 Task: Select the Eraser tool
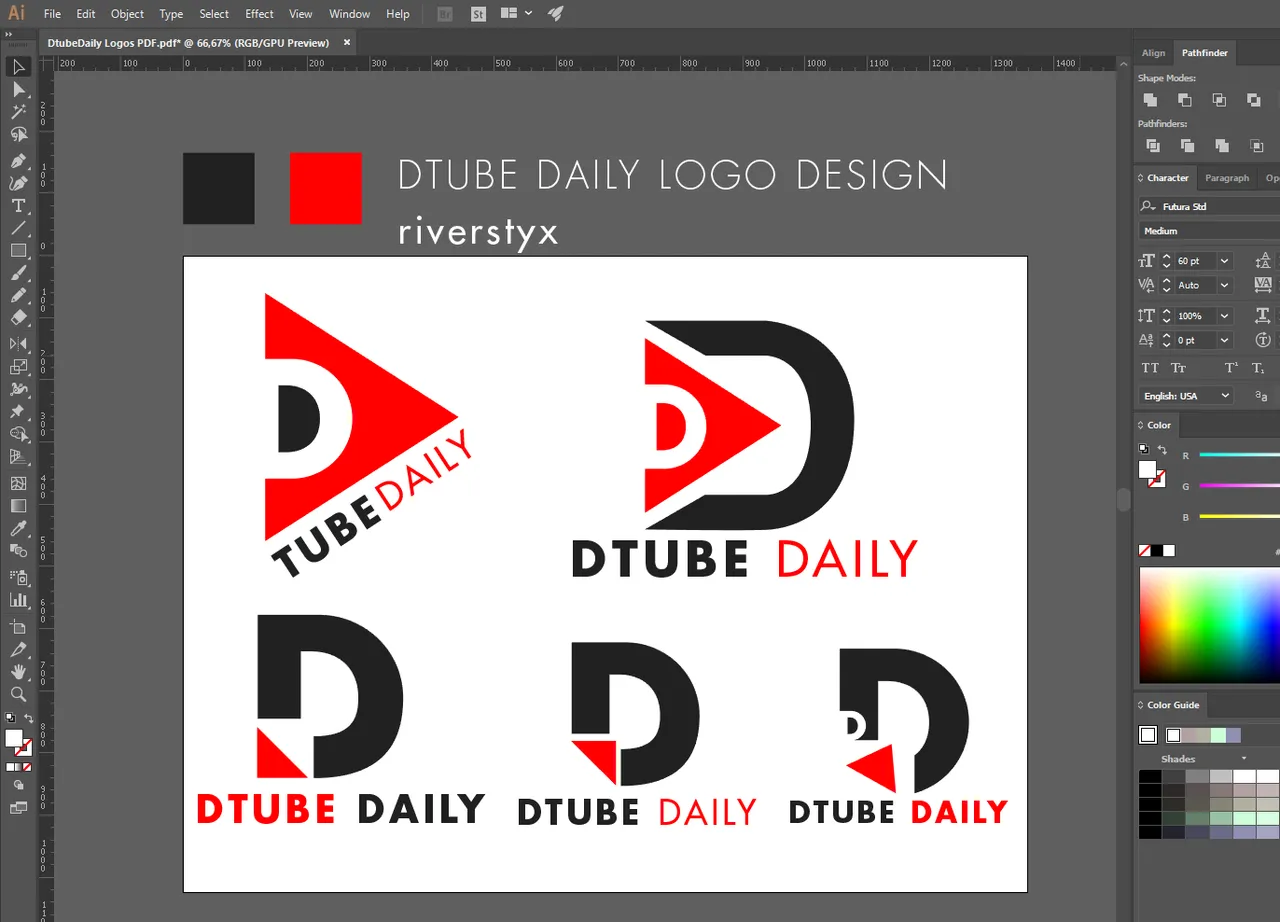pos(18,318)
